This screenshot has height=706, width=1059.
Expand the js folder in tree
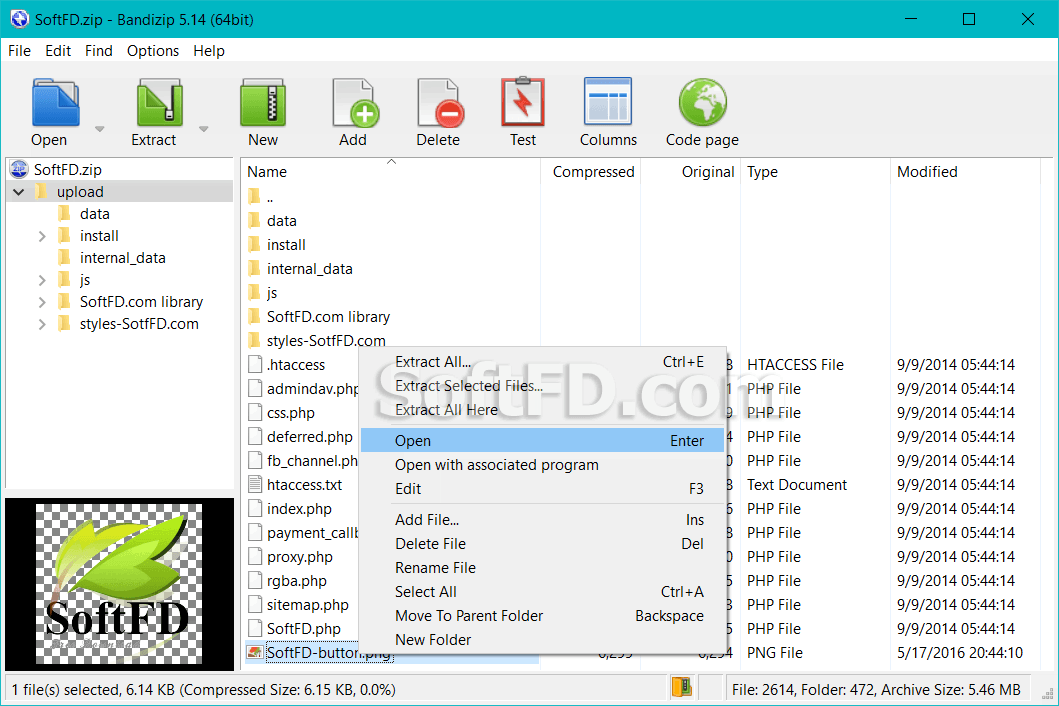pos(42,280)
